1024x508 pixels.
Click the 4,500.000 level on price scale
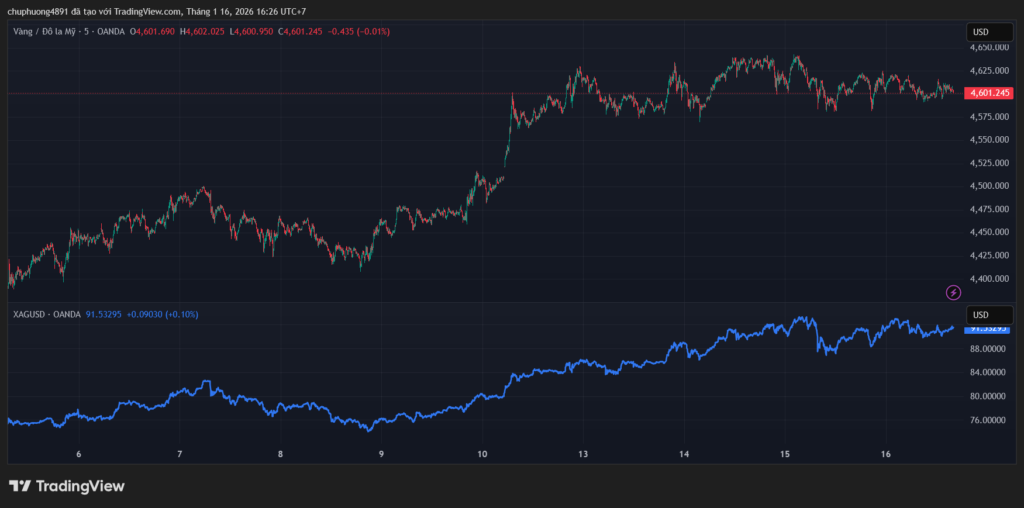(988, 186)
